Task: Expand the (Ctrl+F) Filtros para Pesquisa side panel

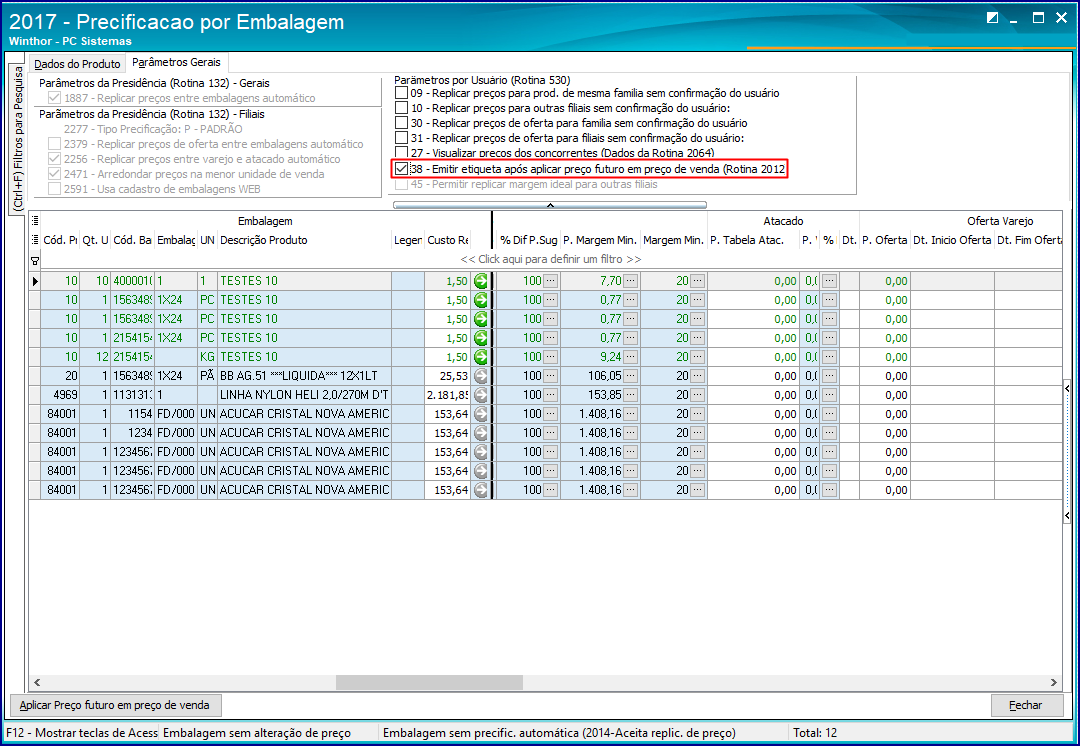Action: click(x=18, y=138)
